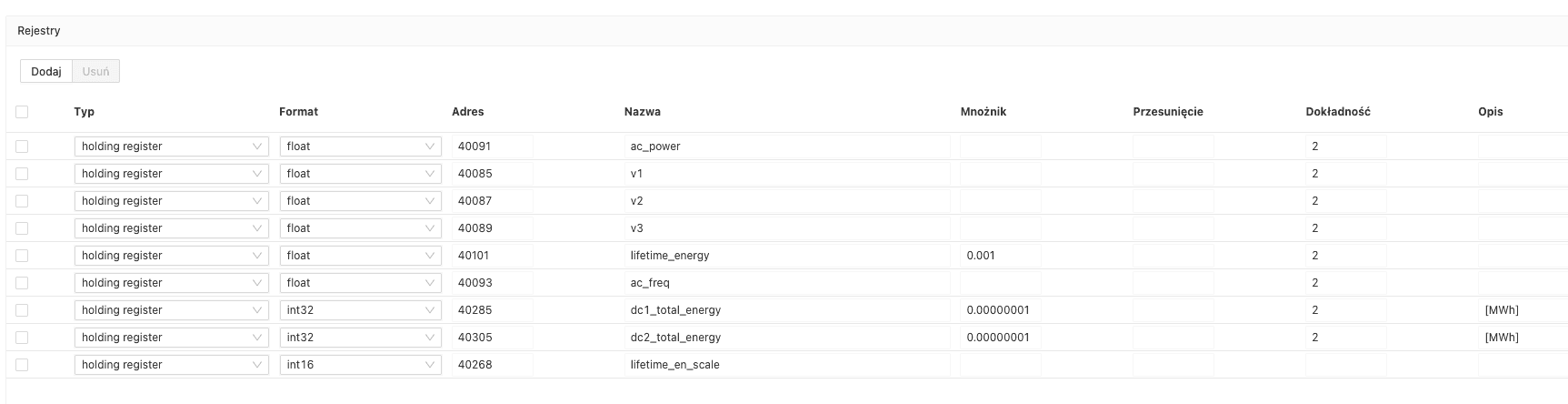The height and width of the screenshot is (404, 1568).
Task: Focus the Dokładność field for v3 row
Action: pos(1345,228)
